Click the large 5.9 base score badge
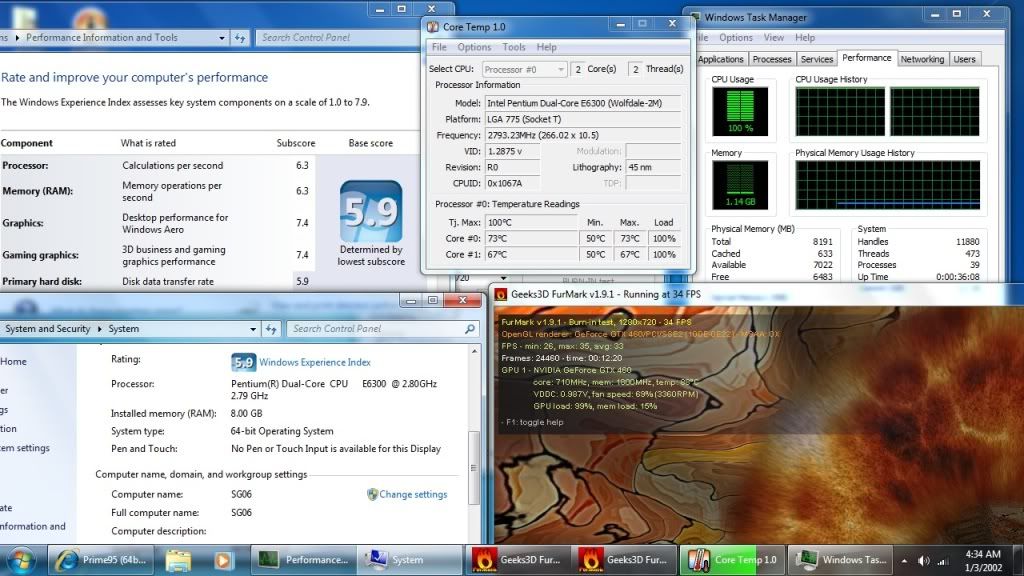Image resolution: width=1024 pixels, height=576 pixels. 371,211
